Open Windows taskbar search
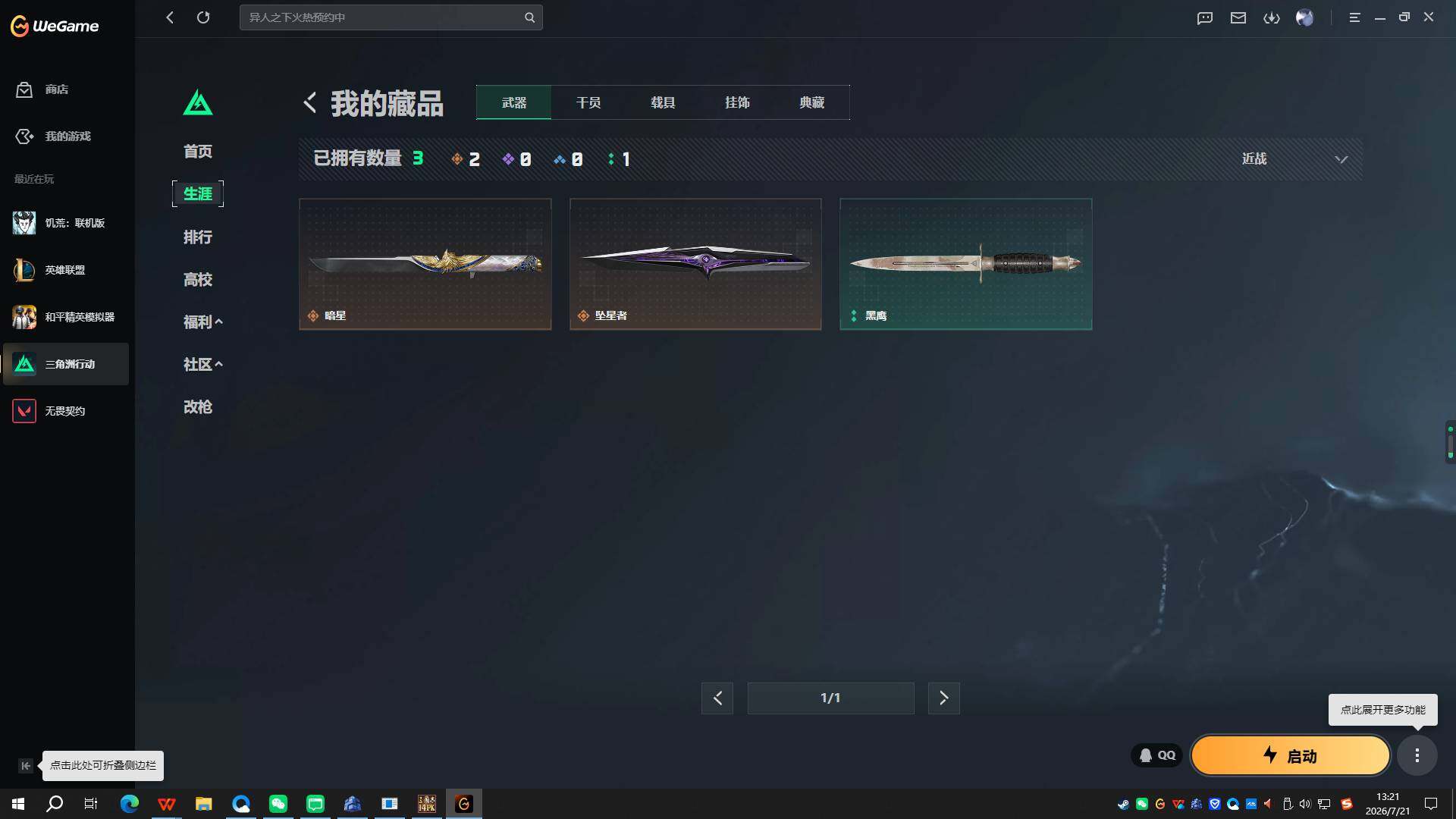The image size is (1456, 819). [55, 804]
